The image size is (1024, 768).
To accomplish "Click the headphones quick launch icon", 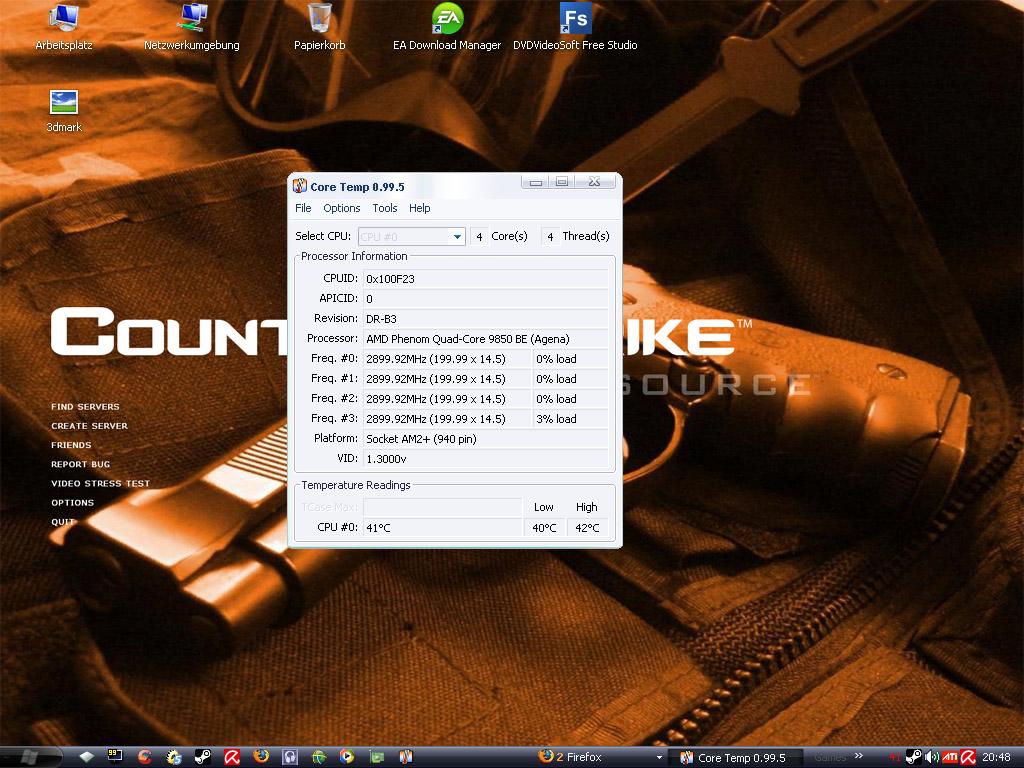I will [289, 757].
